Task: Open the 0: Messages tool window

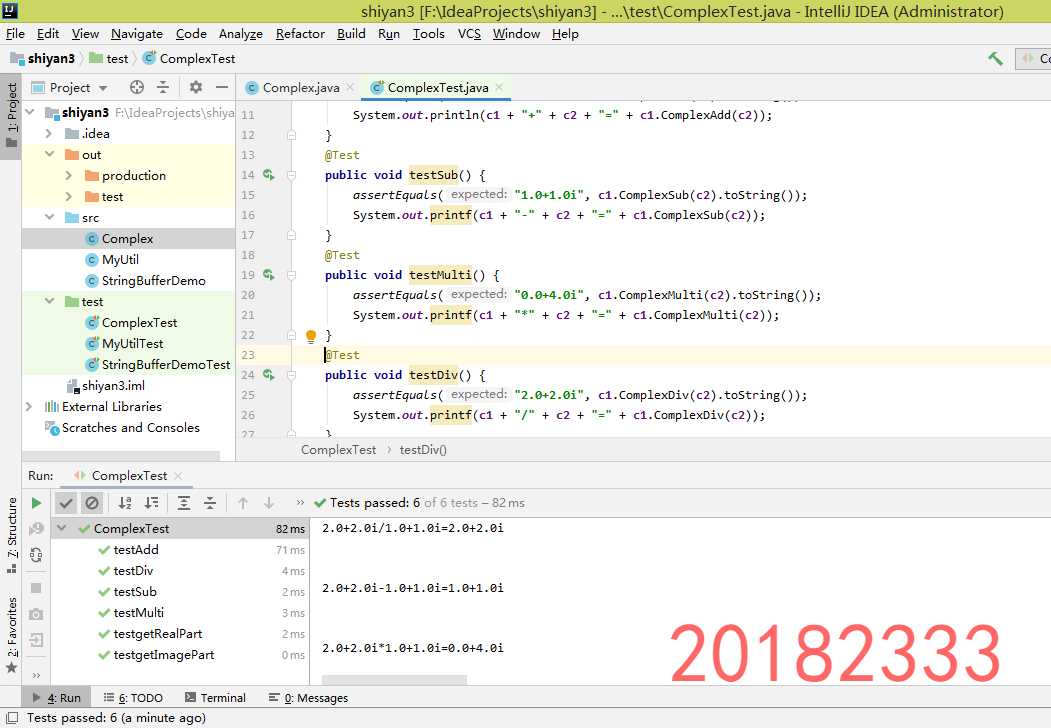Action: [308, 698]
